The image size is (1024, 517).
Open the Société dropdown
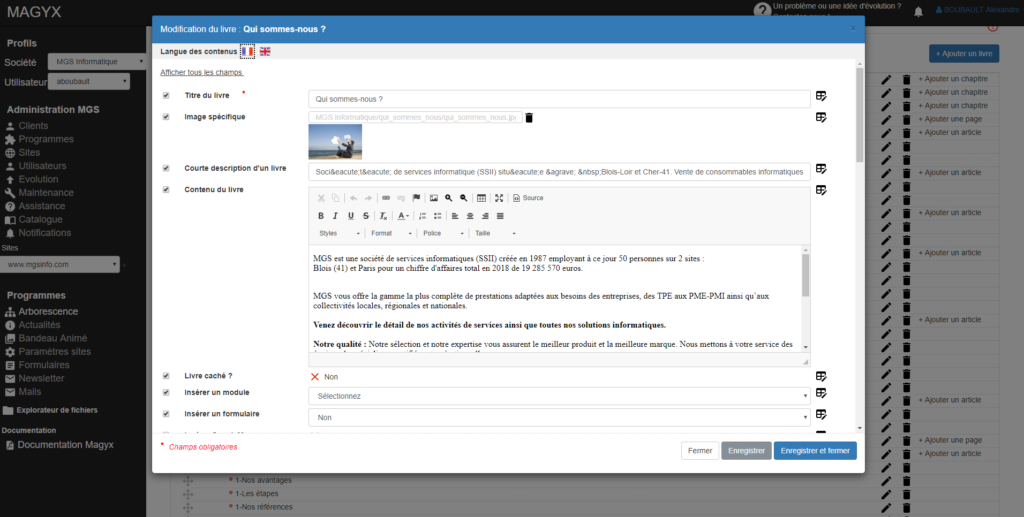point(97,62)
